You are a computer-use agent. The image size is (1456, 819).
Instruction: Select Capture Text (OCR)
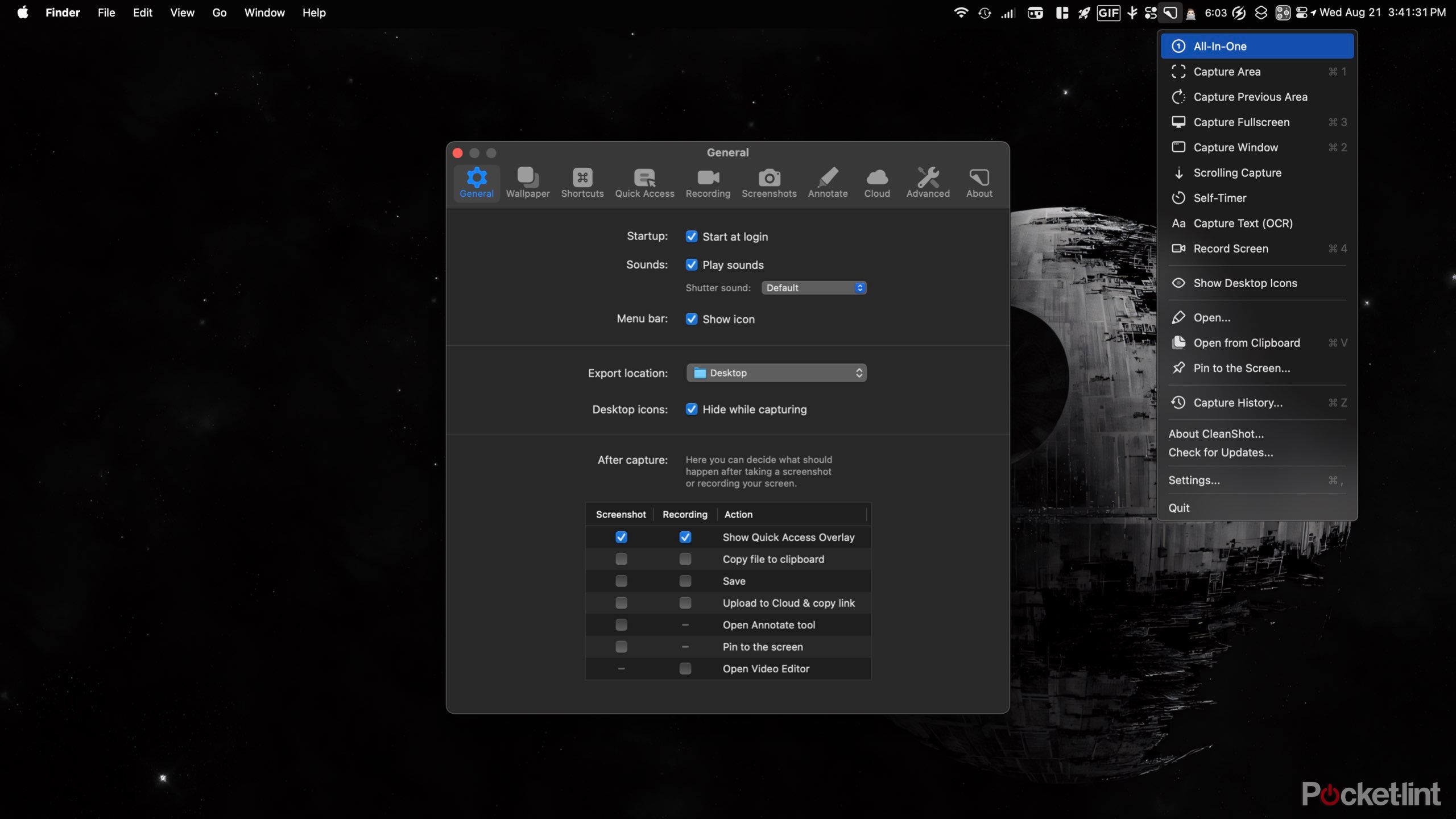(x=1257, y=224)
